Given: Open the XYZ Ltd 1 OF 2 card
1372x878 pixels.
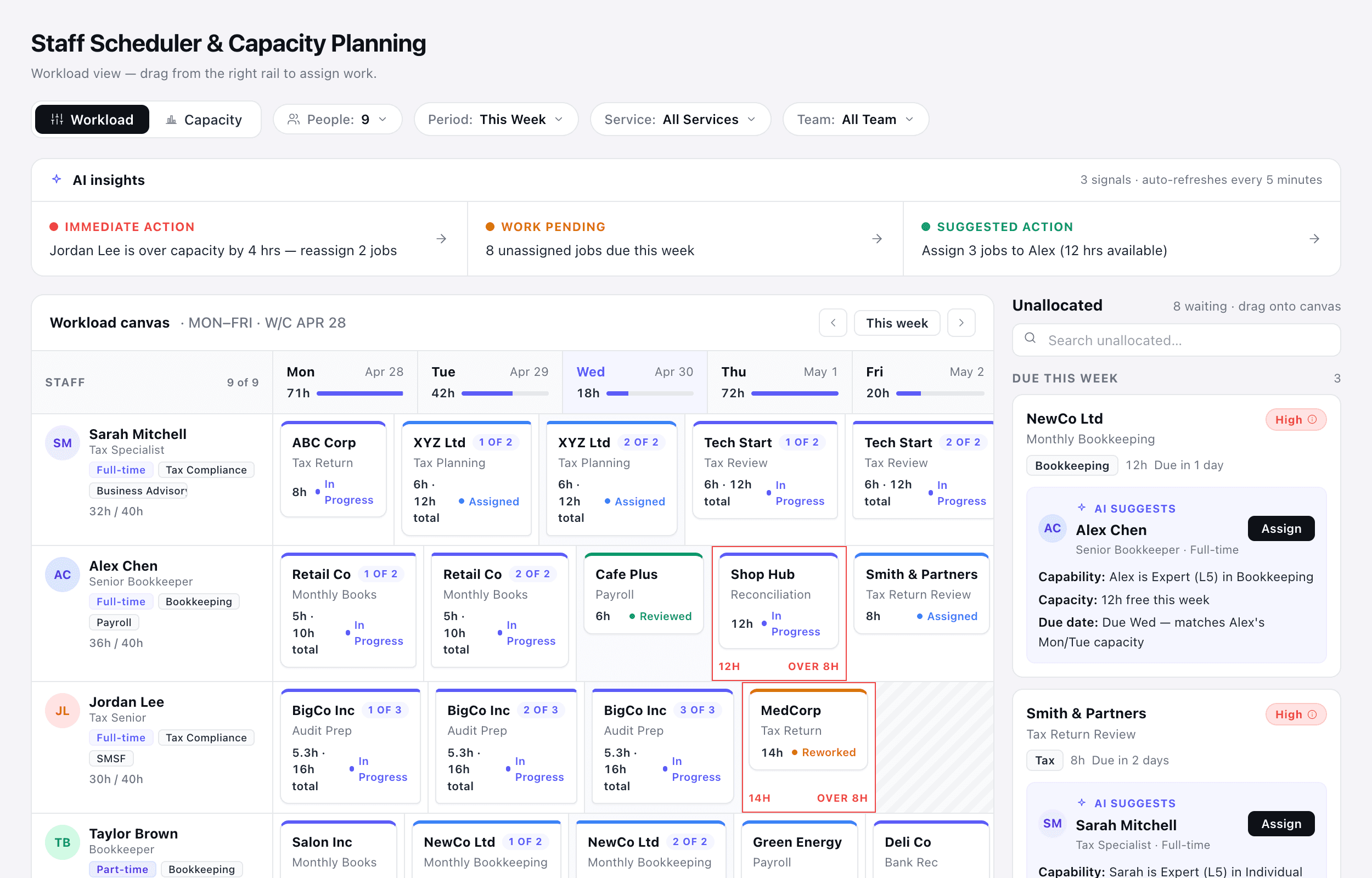Looking at the screenshot, I should click(466, 479).
